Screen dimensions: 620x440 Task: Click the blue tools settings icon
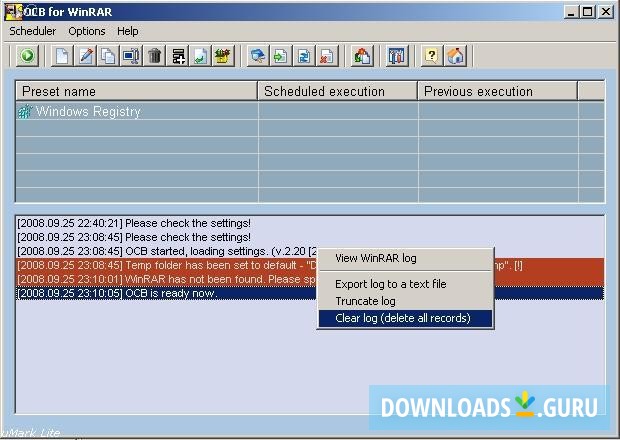pos(397,56)
